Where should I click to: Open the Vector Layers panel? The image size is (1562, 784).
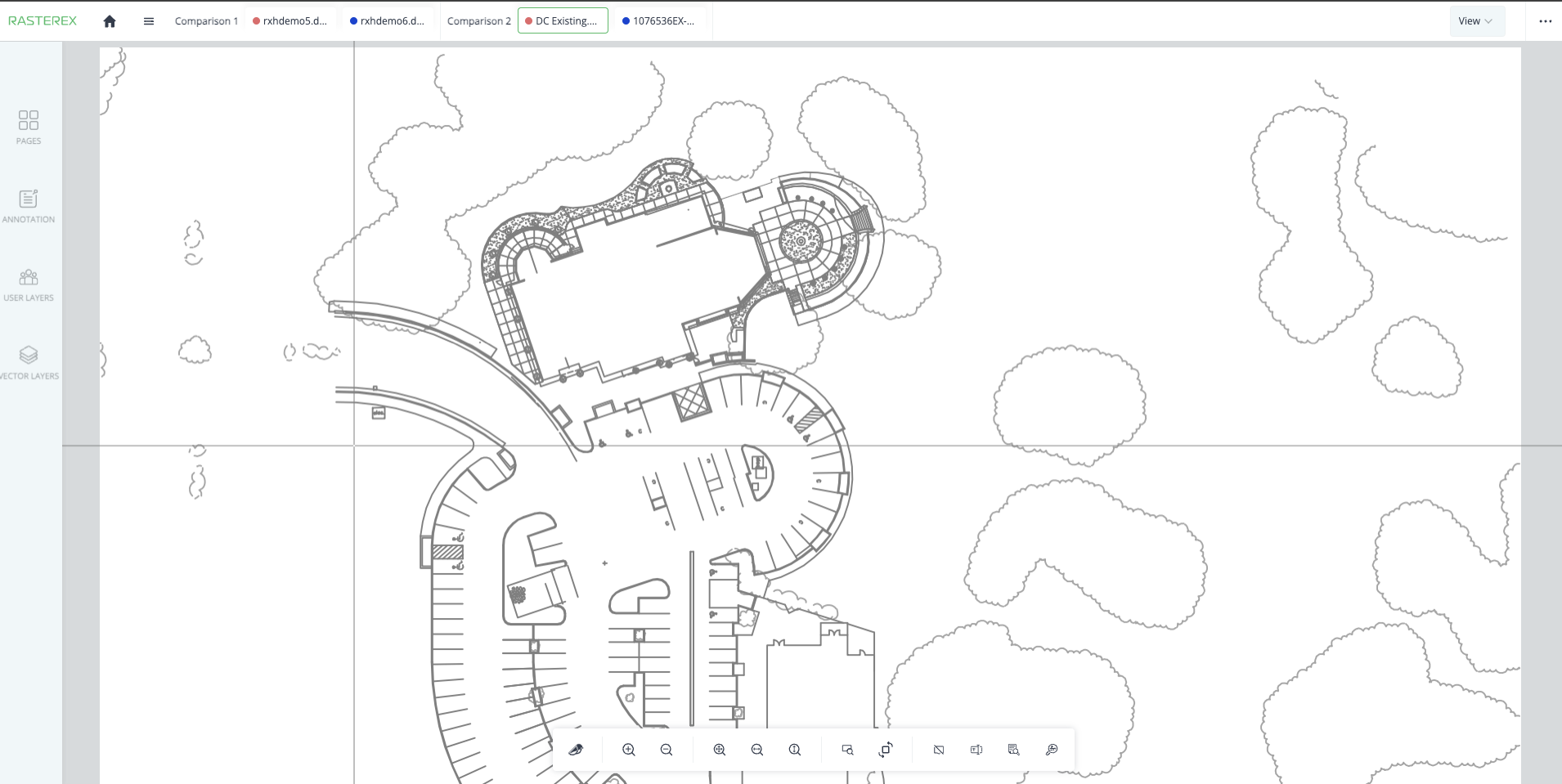[29, 363]
